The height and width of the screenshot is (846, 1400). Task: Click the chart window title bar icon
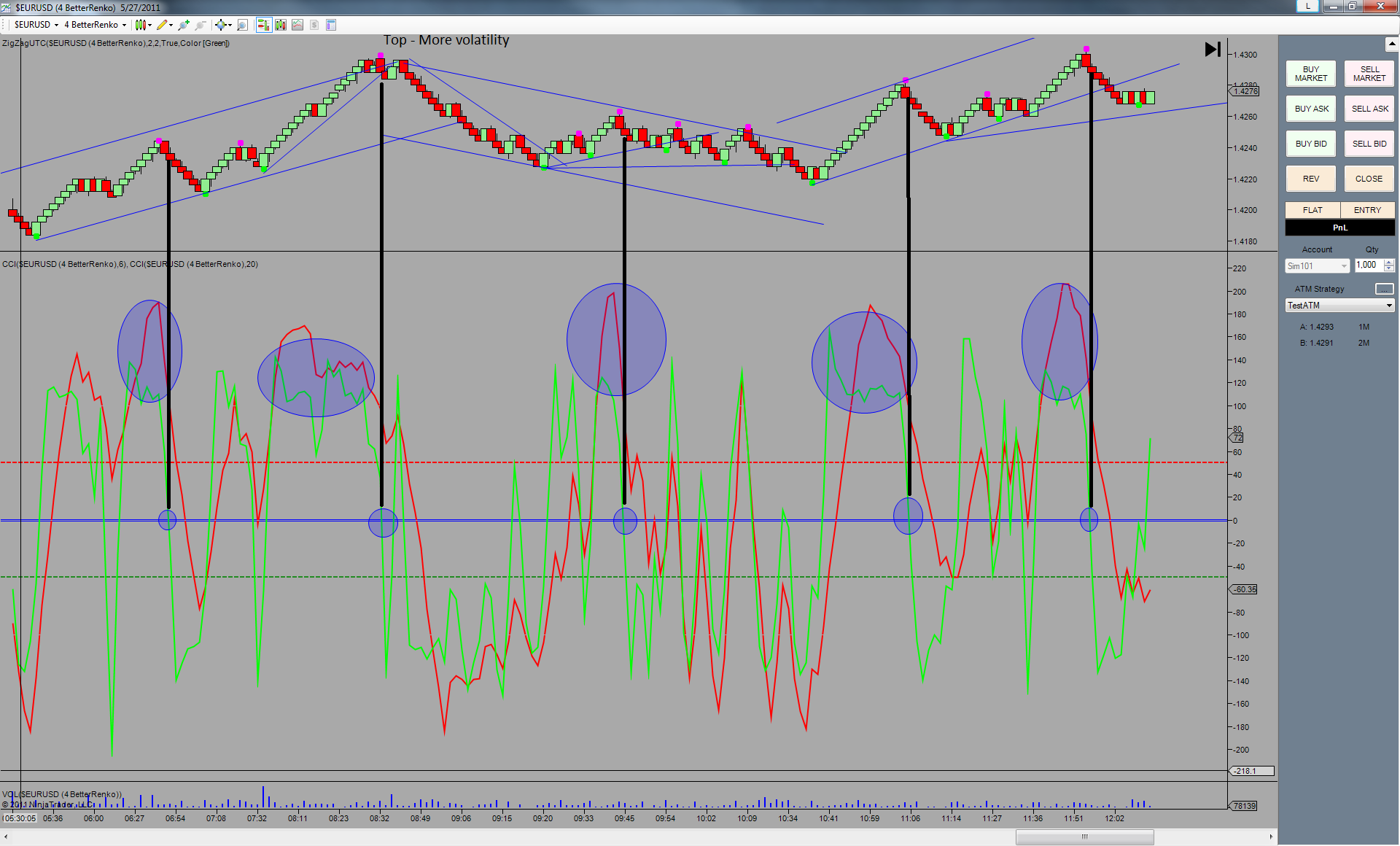(x=7, y=7)
